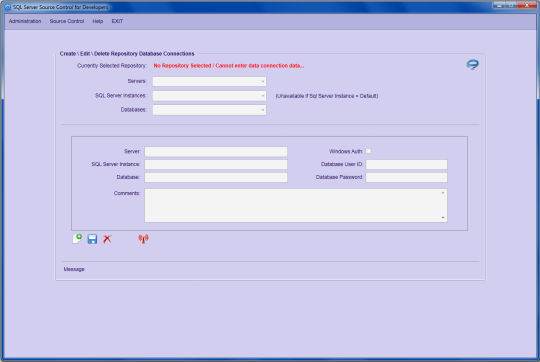Expand the SQL Server Instances dropdown

209,96
